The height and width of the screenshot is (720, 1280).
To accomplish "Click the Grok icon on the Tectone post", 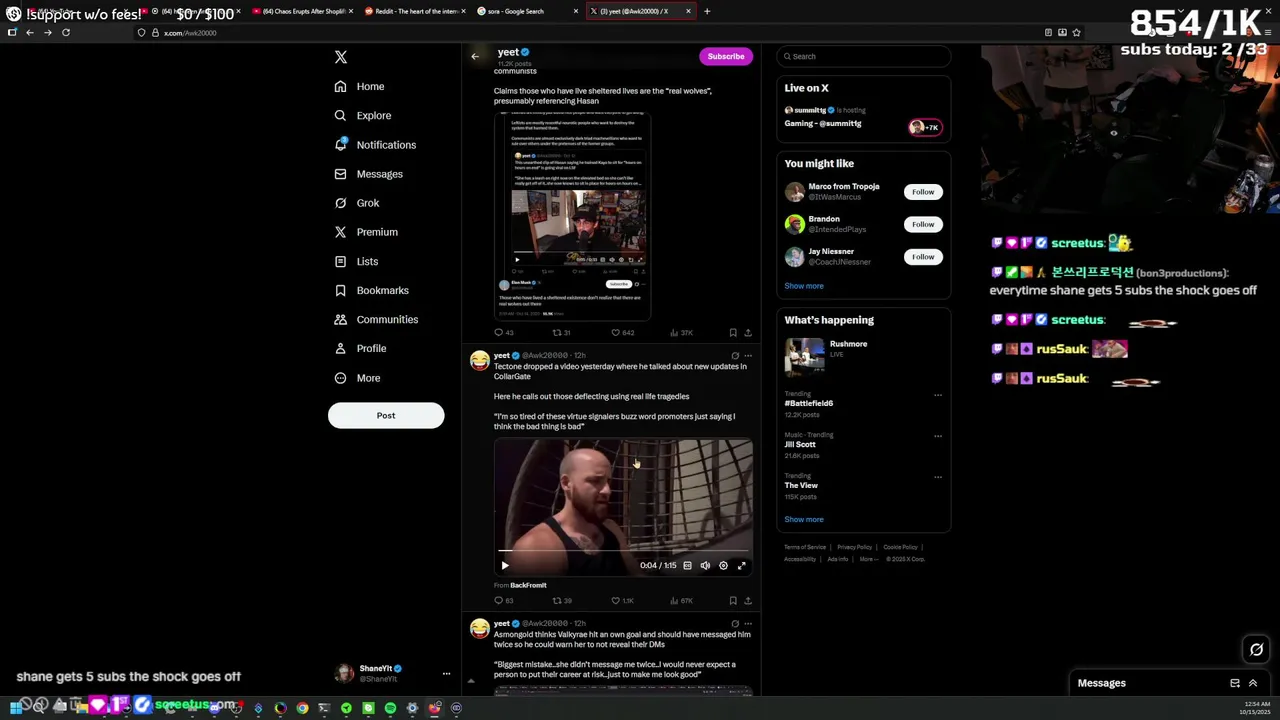I will click(735, 356).
